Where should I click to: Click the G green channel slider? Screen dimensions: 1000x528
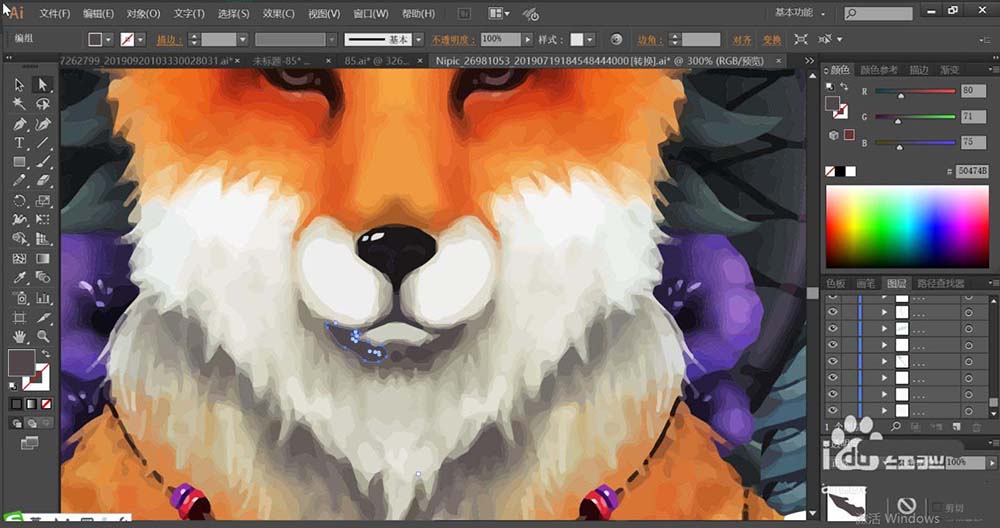[x=915, y=117]
